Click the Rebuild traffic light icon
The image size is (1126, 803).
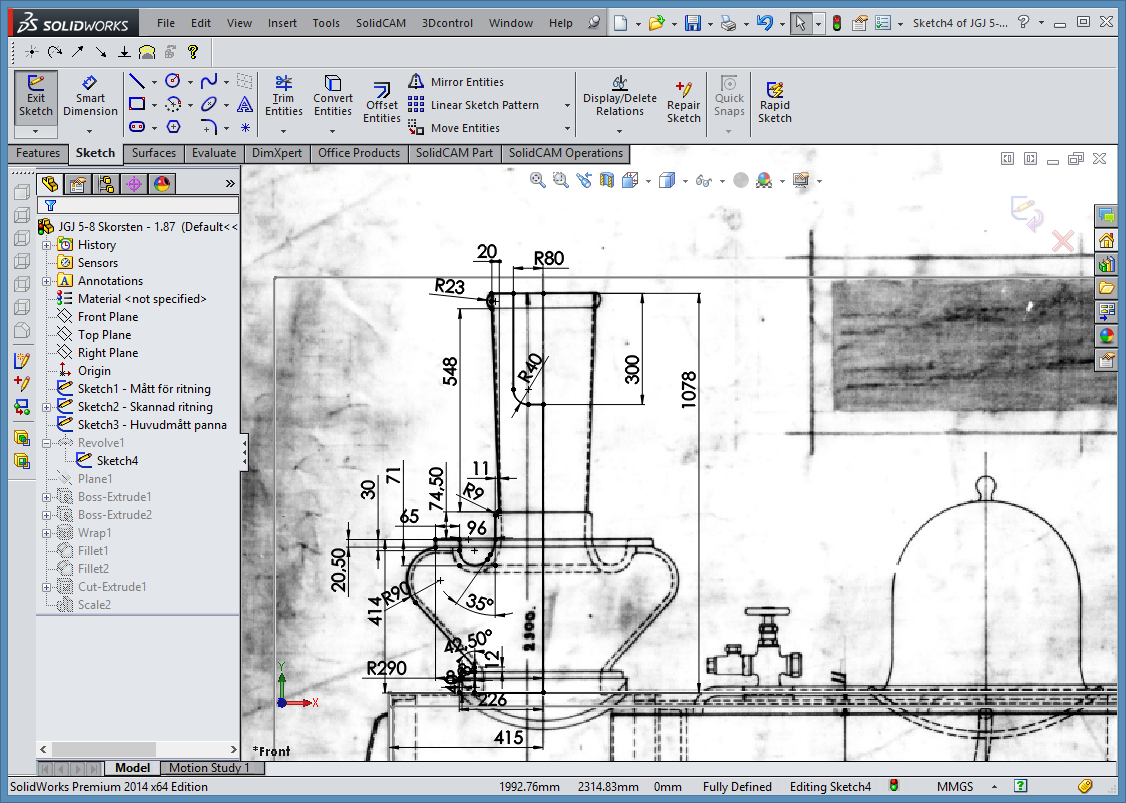[x=837, y=23]
